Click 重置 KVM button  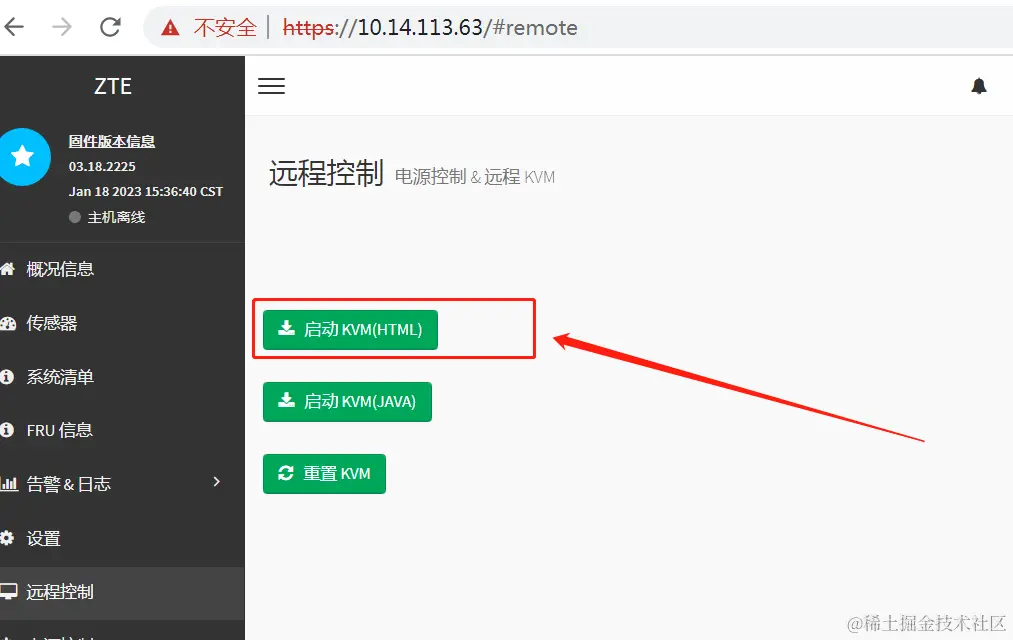pos(324,474)
